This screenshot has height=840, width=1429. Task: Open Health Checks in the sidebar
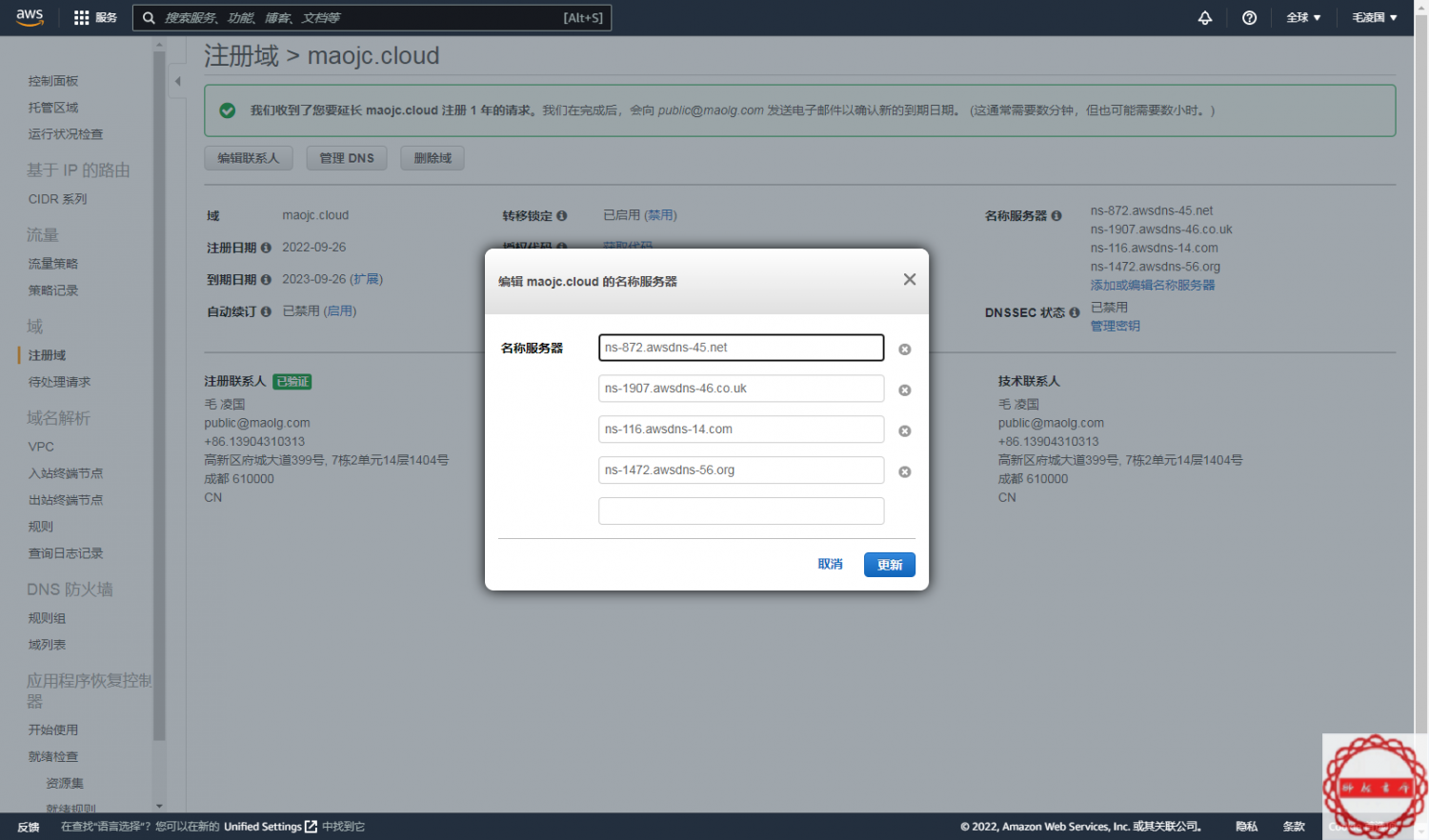point(66,134)
